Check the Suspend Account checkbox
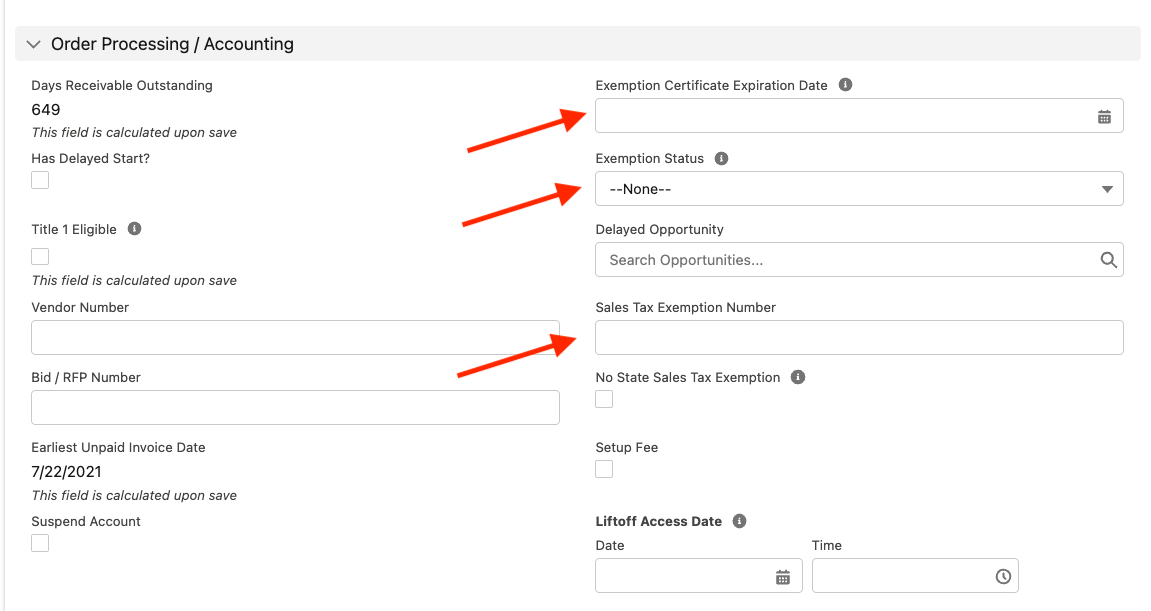1151x611 pixels. [40, 543]
